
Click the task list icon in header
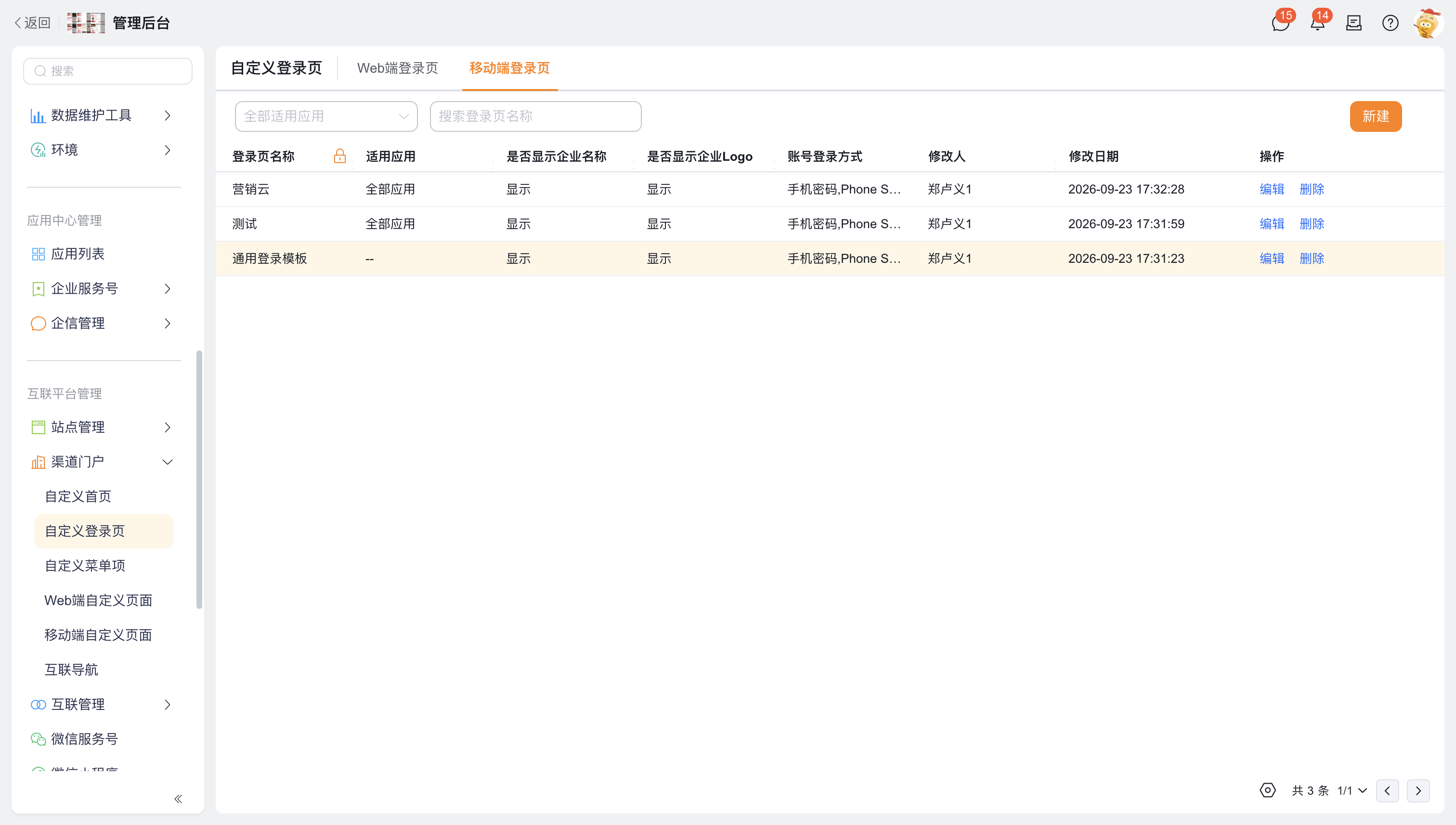pos(1354,23)
